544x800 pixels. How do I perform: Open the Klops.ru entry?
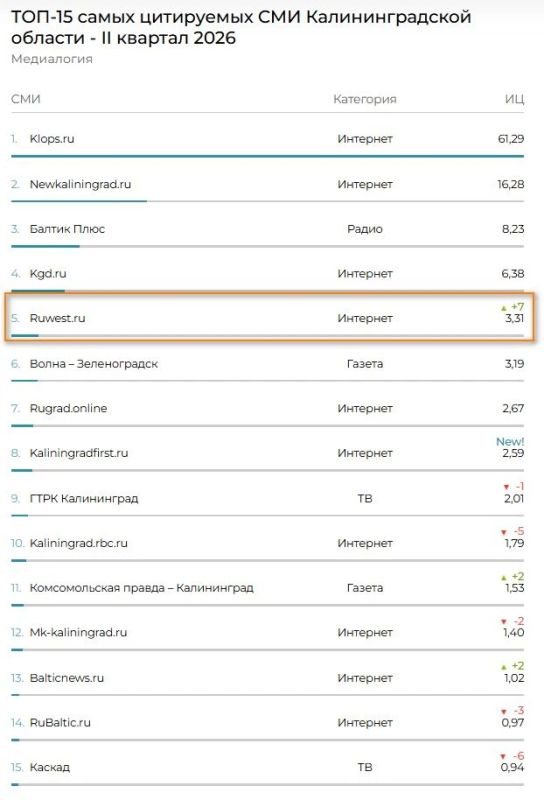click(52, 139)
